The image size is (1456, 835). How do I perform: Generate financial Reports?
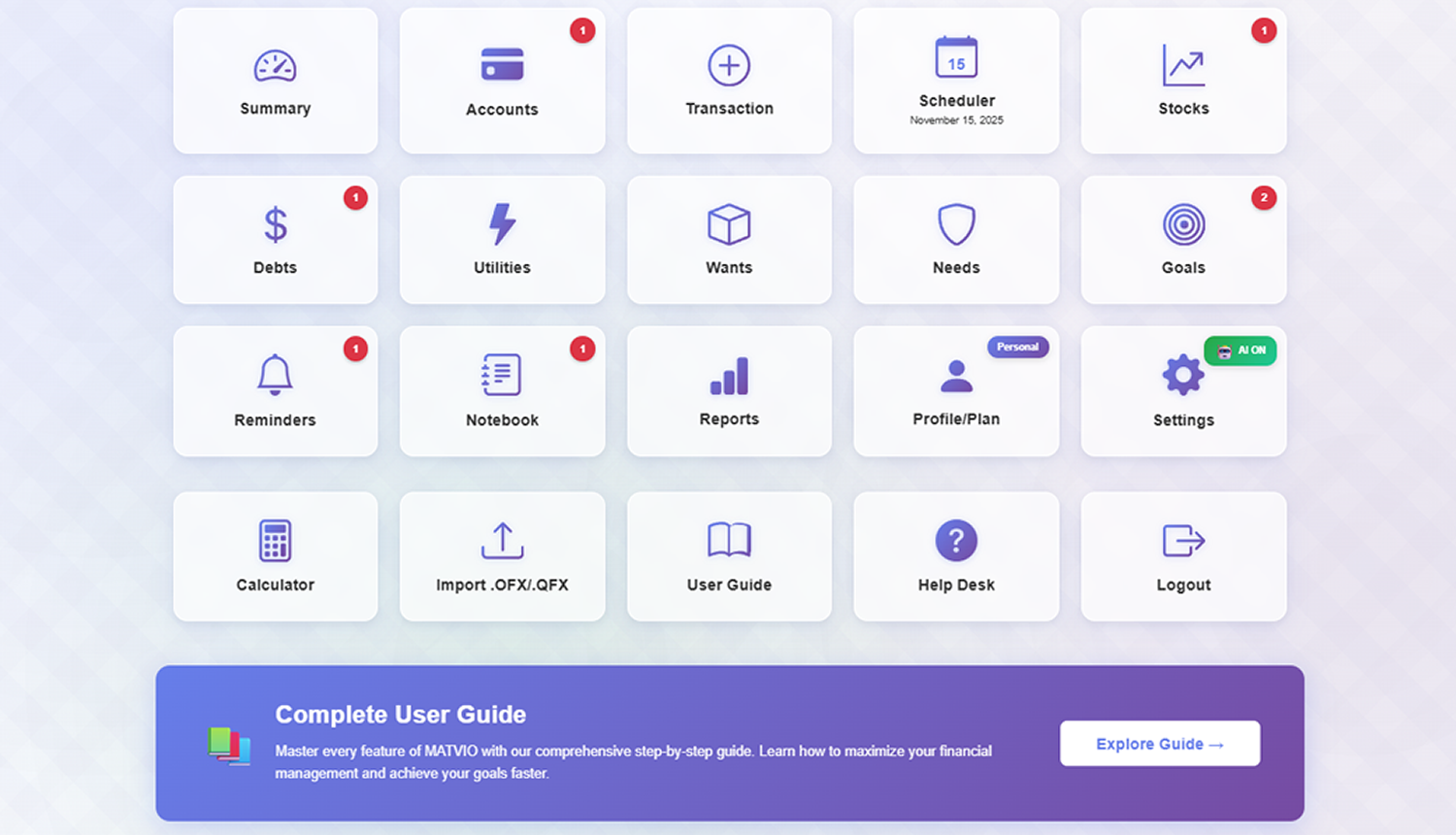pyautogui.click(x=729, y=391)
